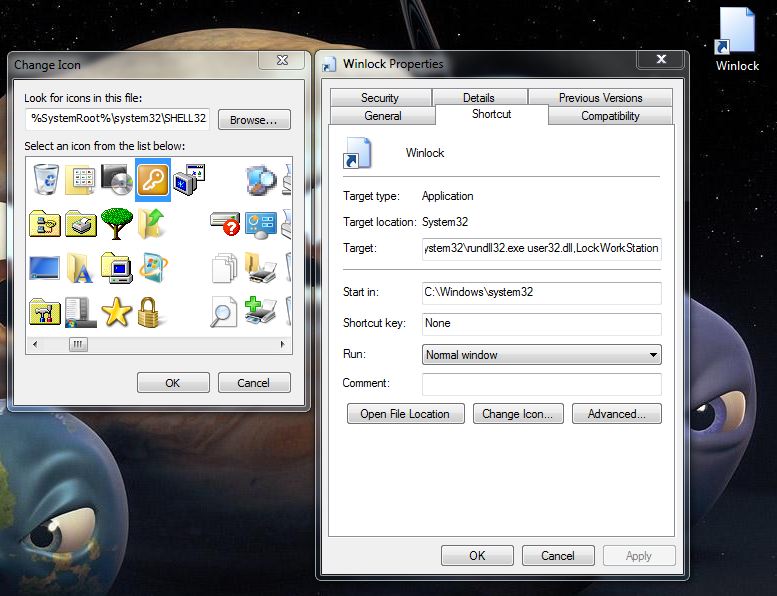Select the green tree icon

tap(116, 223)
